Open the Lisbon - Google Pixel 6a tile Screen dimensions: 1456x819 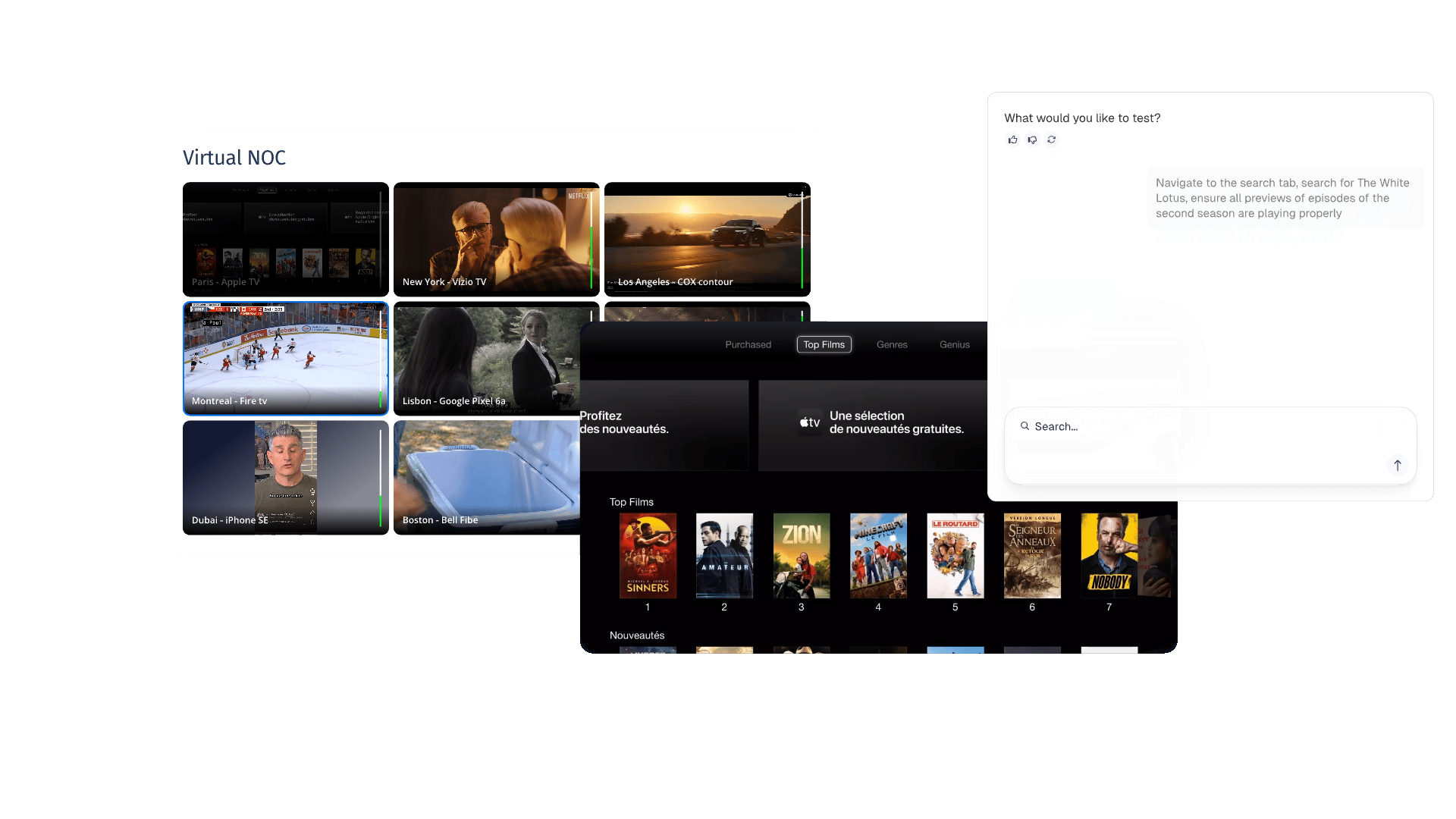coord(485,358)
